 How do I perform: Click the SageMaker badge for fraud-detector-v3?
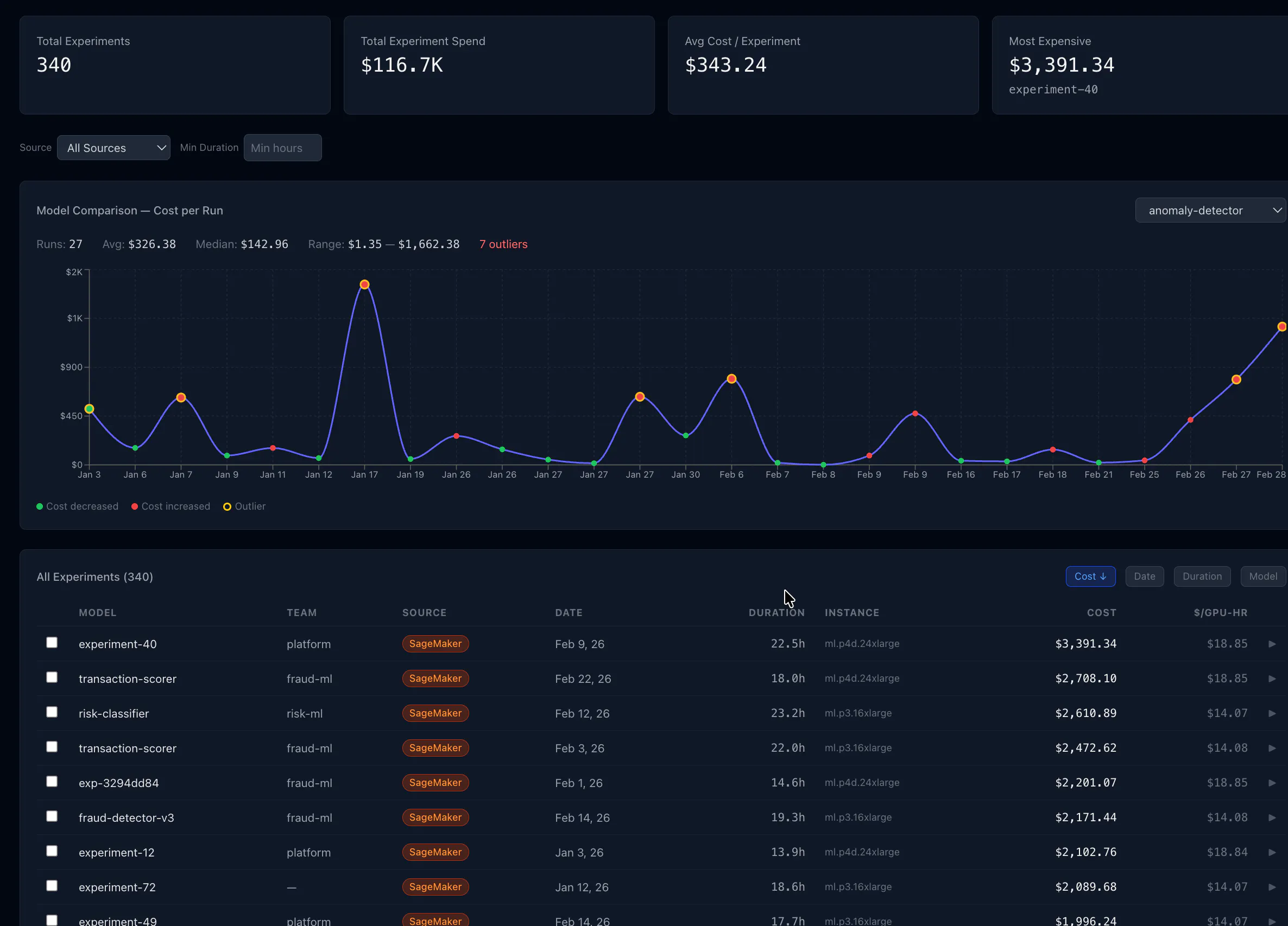pyautogui.click(x=435, y=817)
